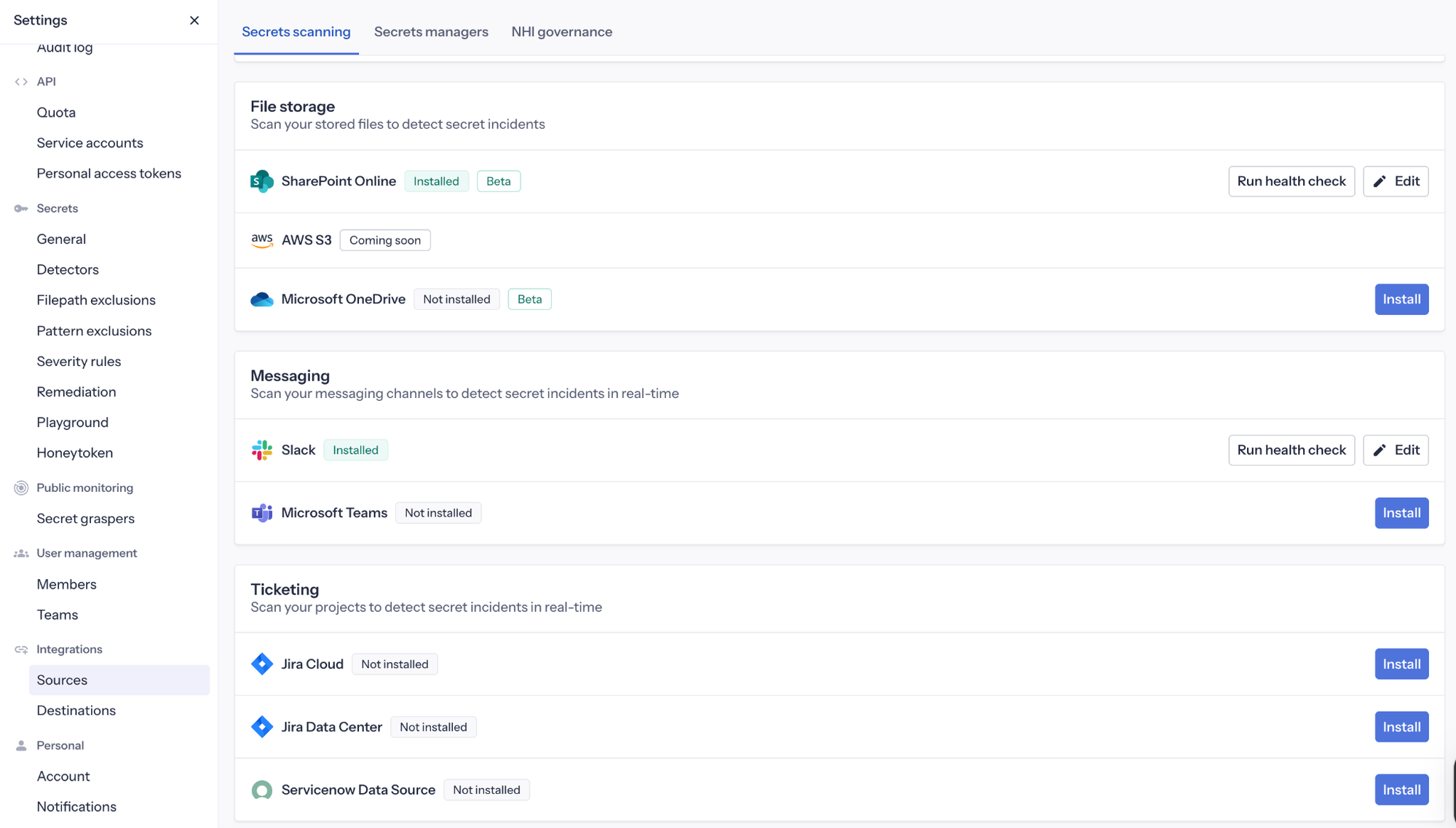The image size is (1456, 828).
Task: Open Destinations in the Integrations section
Action: pyautogui.click(x=76, y=711)
